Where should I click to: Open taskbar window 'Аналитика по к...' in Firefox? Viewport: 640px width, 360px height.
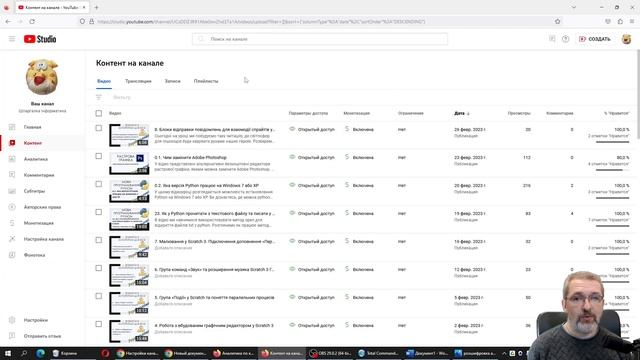[234, 353]
